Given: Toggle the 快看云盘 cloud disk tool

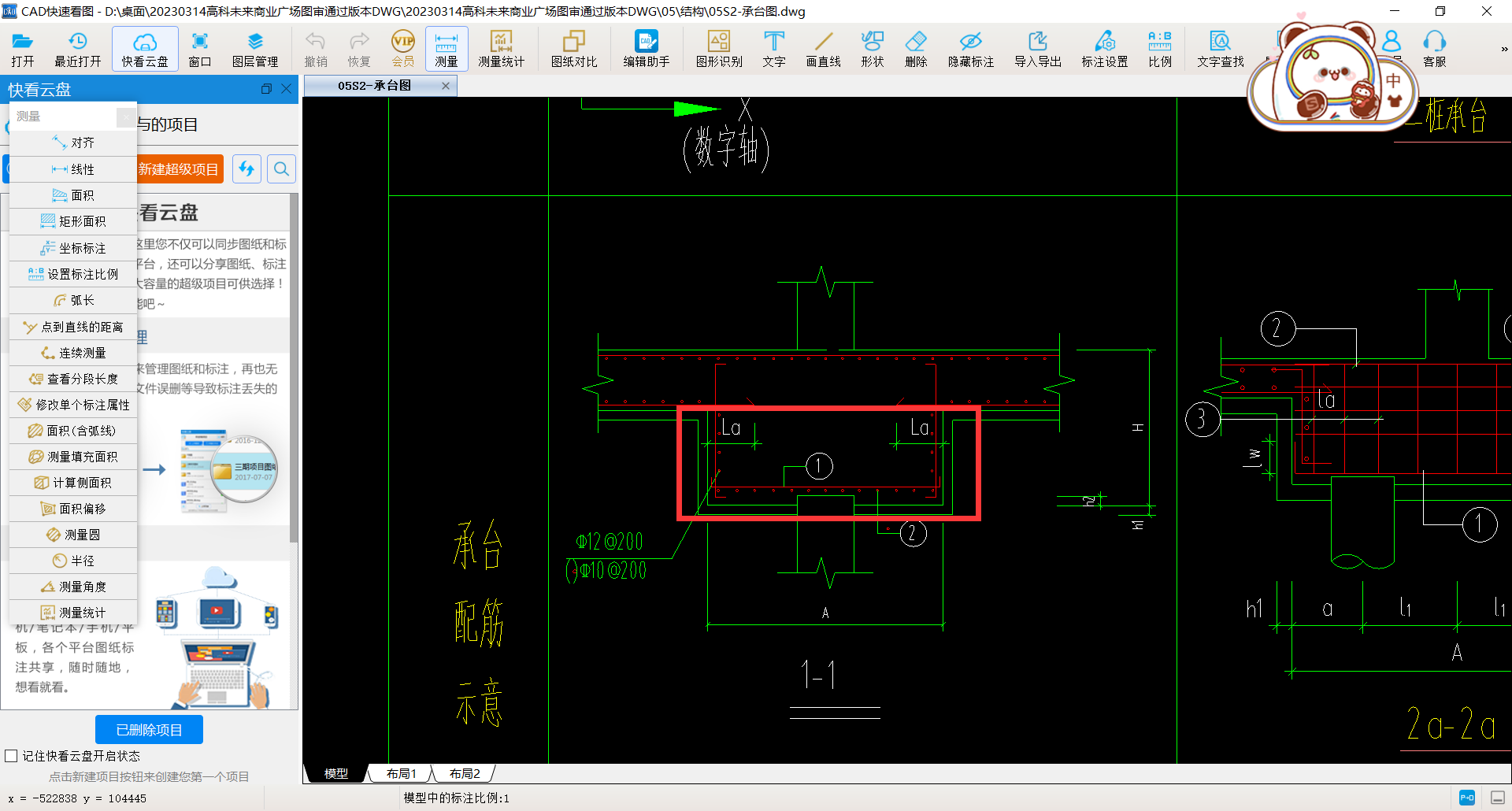Looking at the screenshot, I should [x=145, y=49].
